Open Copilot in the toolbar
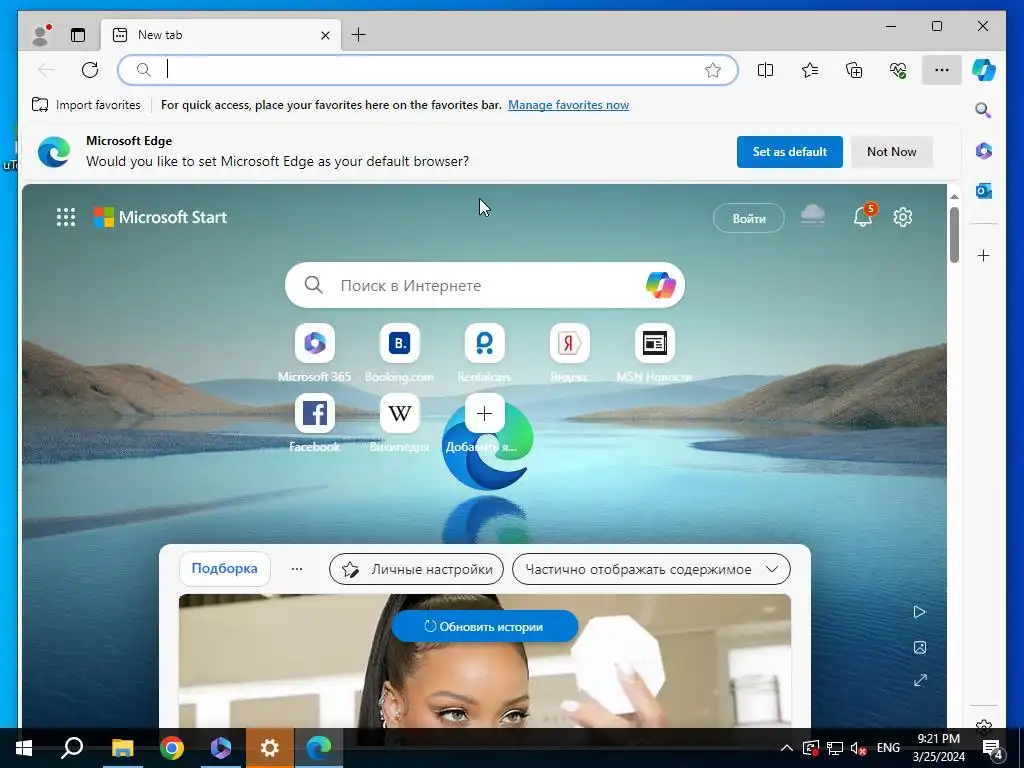 984,70
